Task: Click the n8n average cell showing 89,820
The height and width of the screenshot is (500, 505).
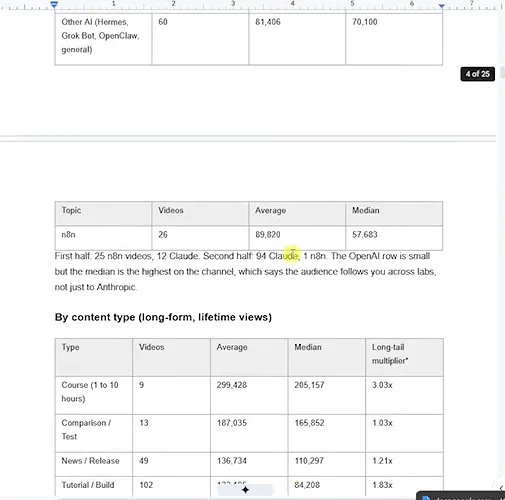Action: point(297,238)
